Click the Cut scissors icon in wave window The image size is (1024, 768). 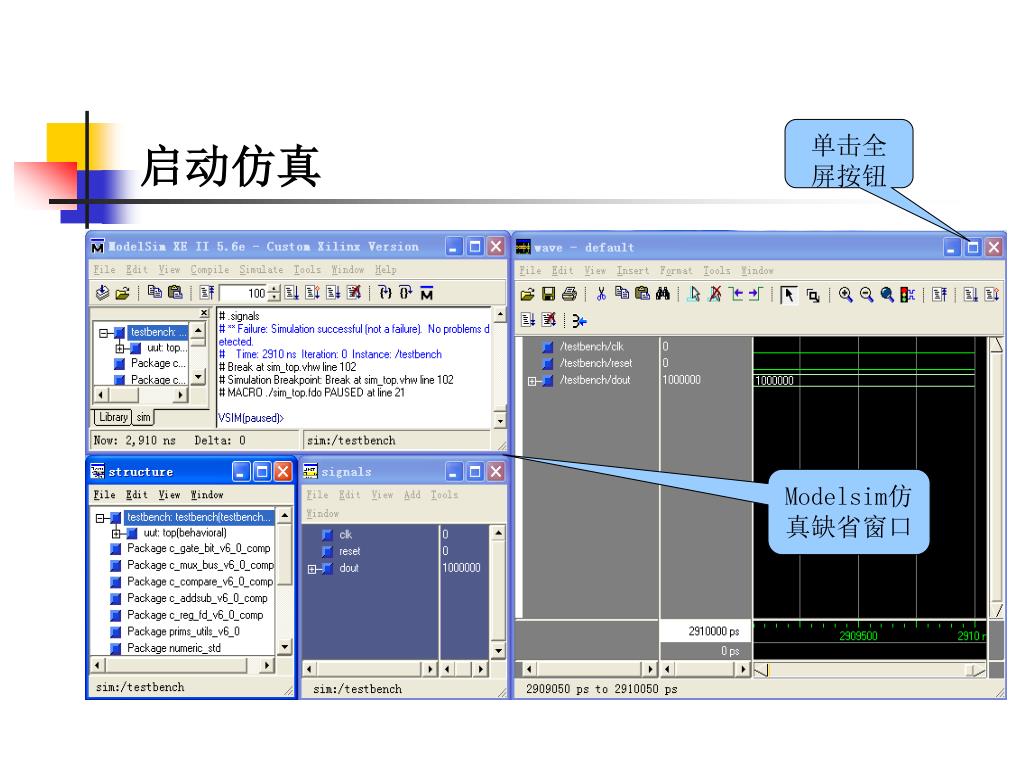601,294
